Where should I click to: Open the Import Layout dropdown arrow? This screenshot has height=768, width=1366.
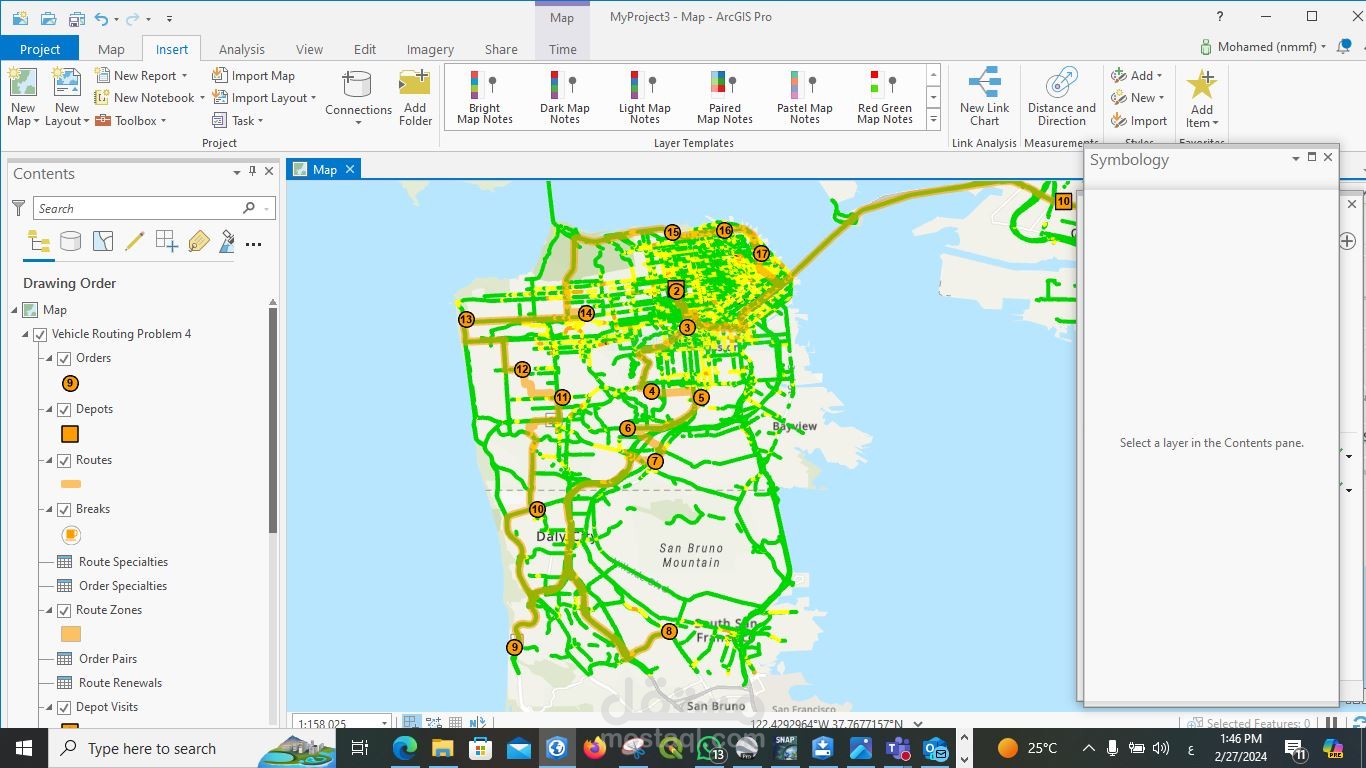coord(313,98)
